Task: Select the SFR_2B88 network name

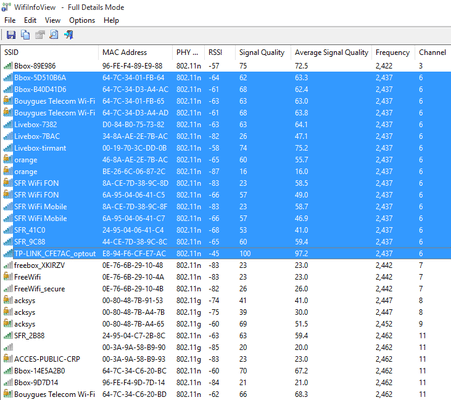Action: coord(29,336)
